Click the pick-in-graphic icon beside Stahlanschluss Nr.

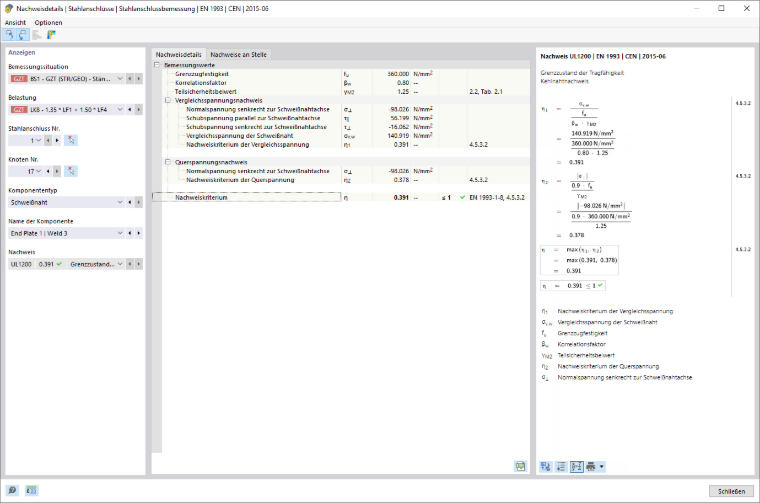[71, 141]
